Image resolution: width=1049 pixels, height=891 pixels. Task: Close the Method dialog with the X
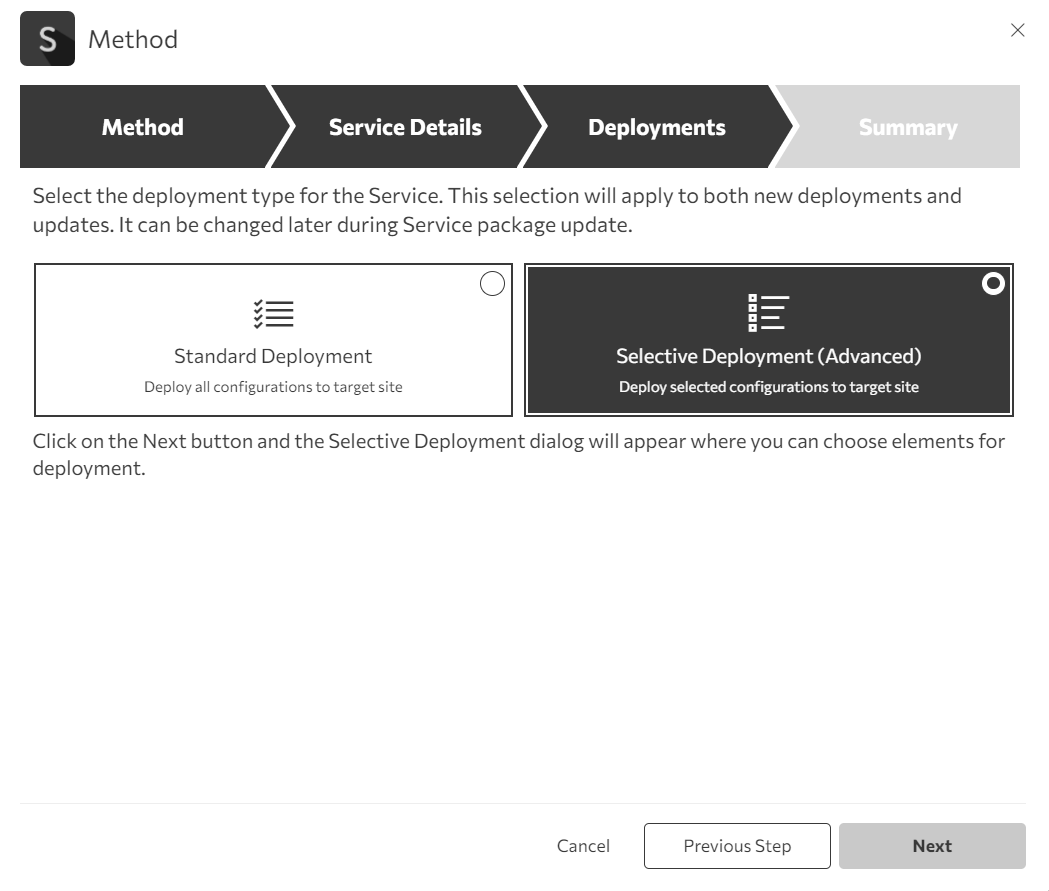pos(1018,30)
